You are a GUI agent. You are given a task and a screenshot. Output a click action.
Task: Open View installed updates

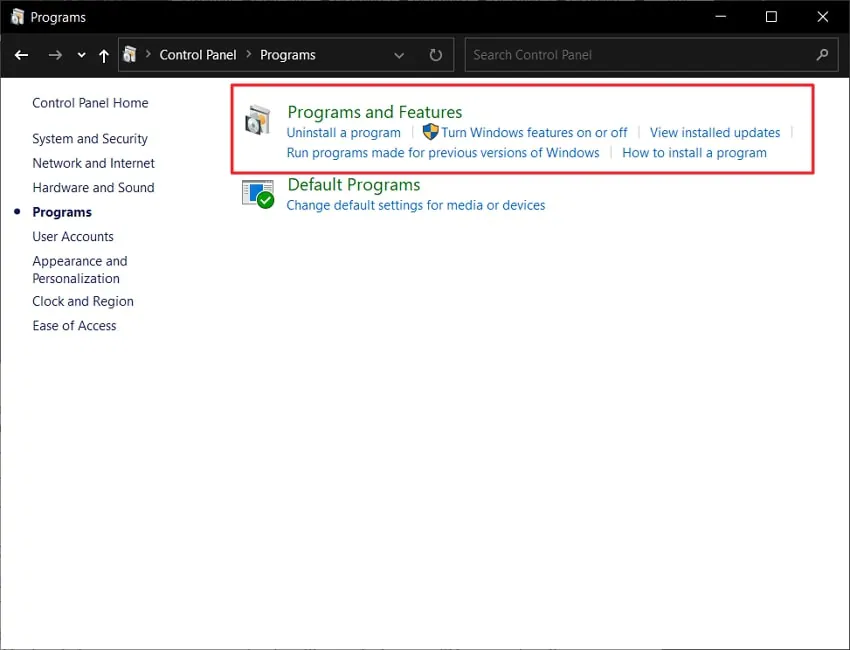click(x=715, y=133)
